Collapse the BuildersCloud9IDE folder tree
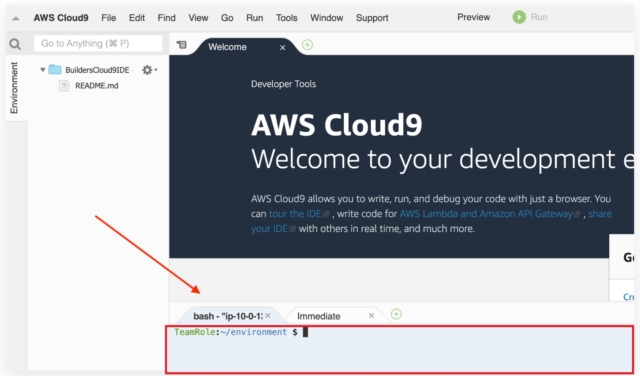Screen dimensions: 640x376 42,70
